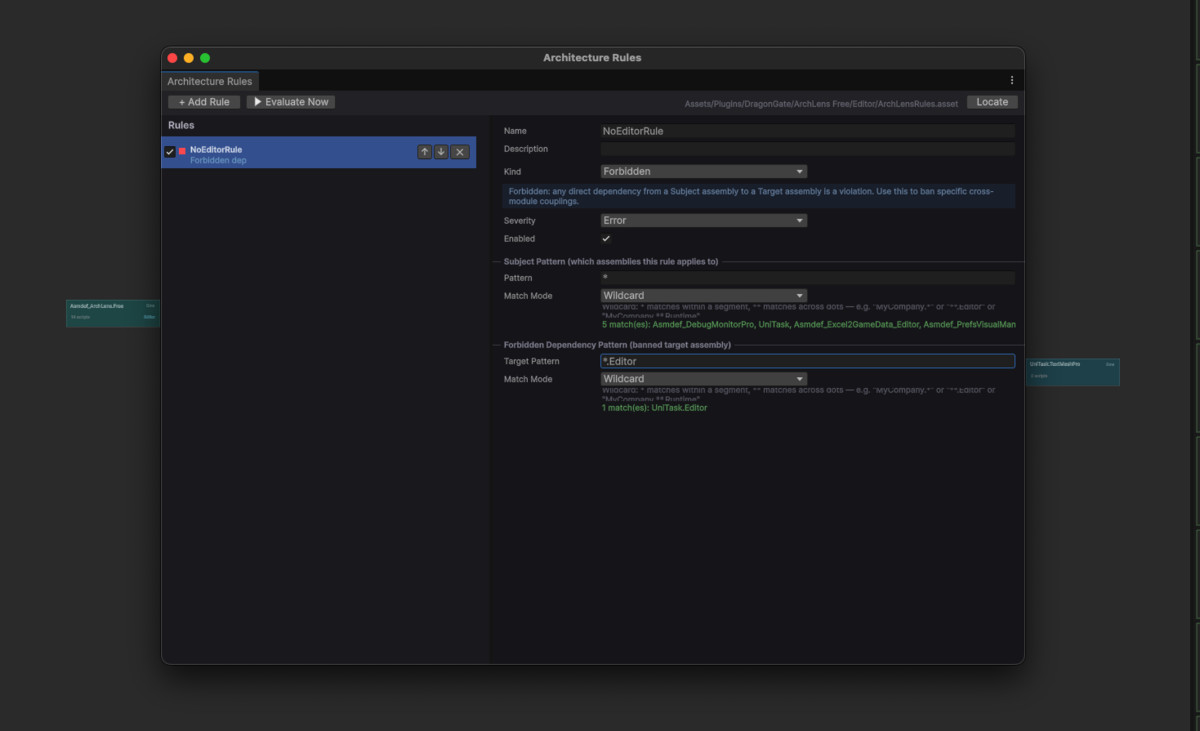
Task: Close the Architecture Rules window
Action: (172, 58)
